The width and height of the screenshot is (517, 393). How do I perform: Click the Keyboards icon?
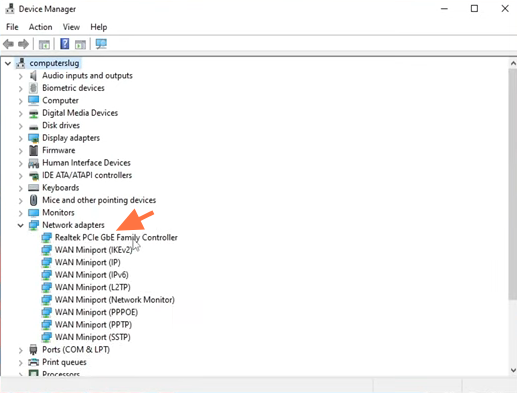[x=34, y=188]
